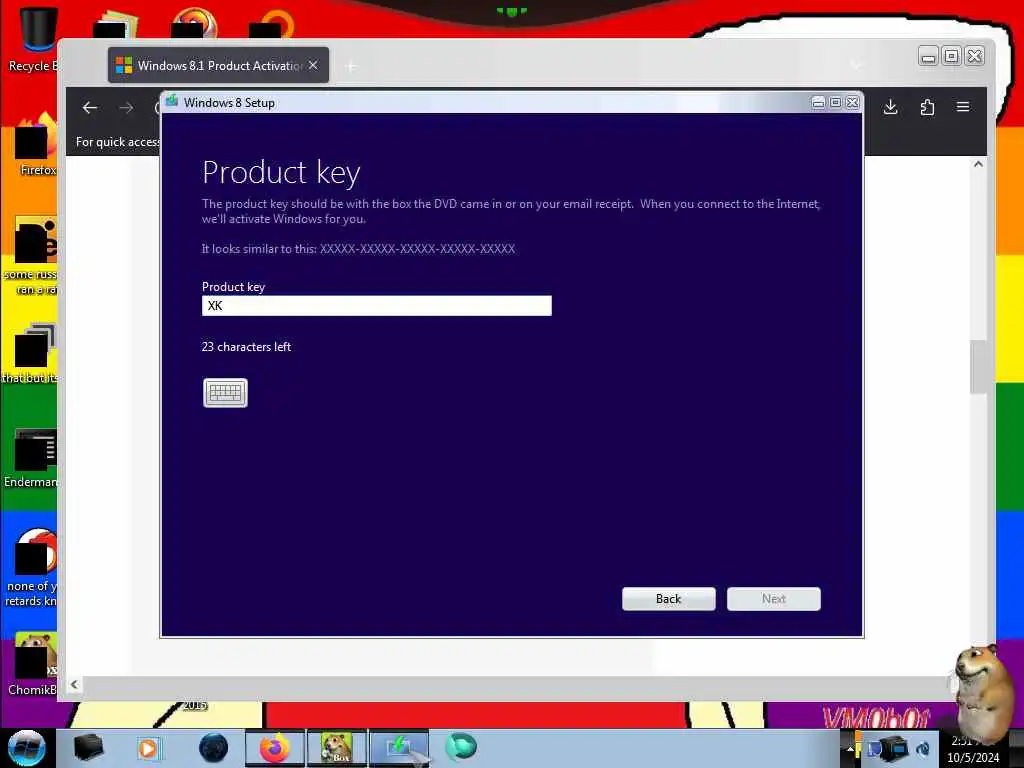Select the Enderman desktop icon

(31, 457)
